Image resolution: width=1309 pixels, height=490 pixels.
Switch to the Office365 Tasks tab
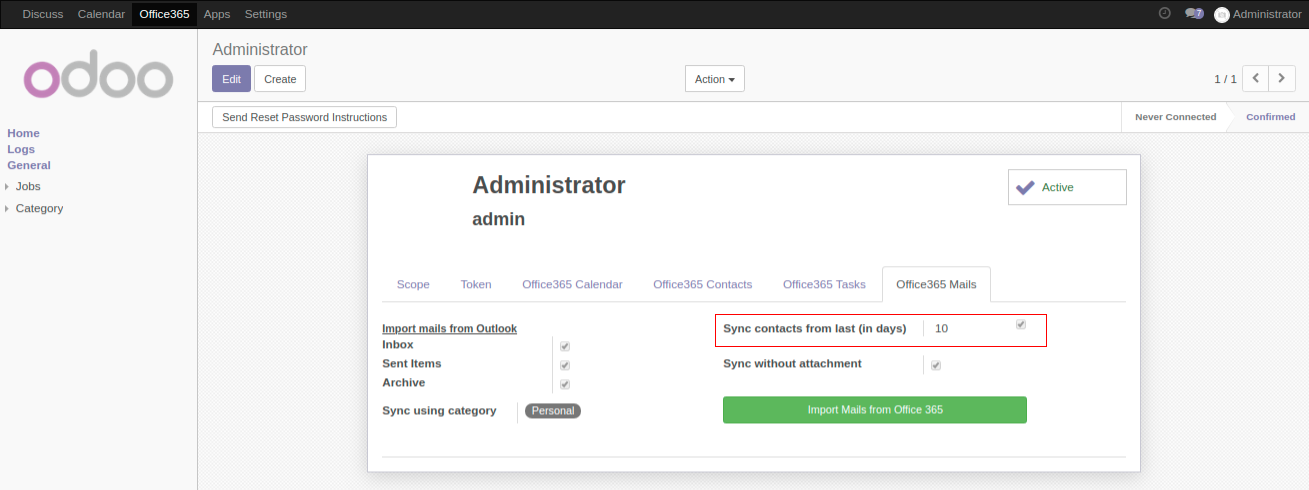pos(824,284)
